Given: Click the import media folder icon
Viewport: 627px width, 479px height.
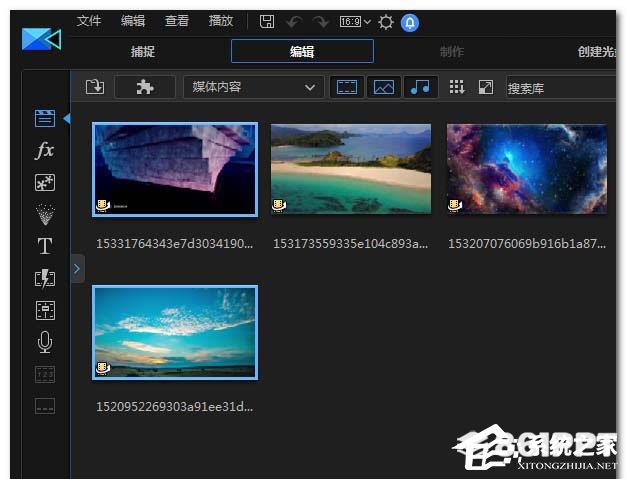Looking at the screenshot, I should tap(95, 87).
